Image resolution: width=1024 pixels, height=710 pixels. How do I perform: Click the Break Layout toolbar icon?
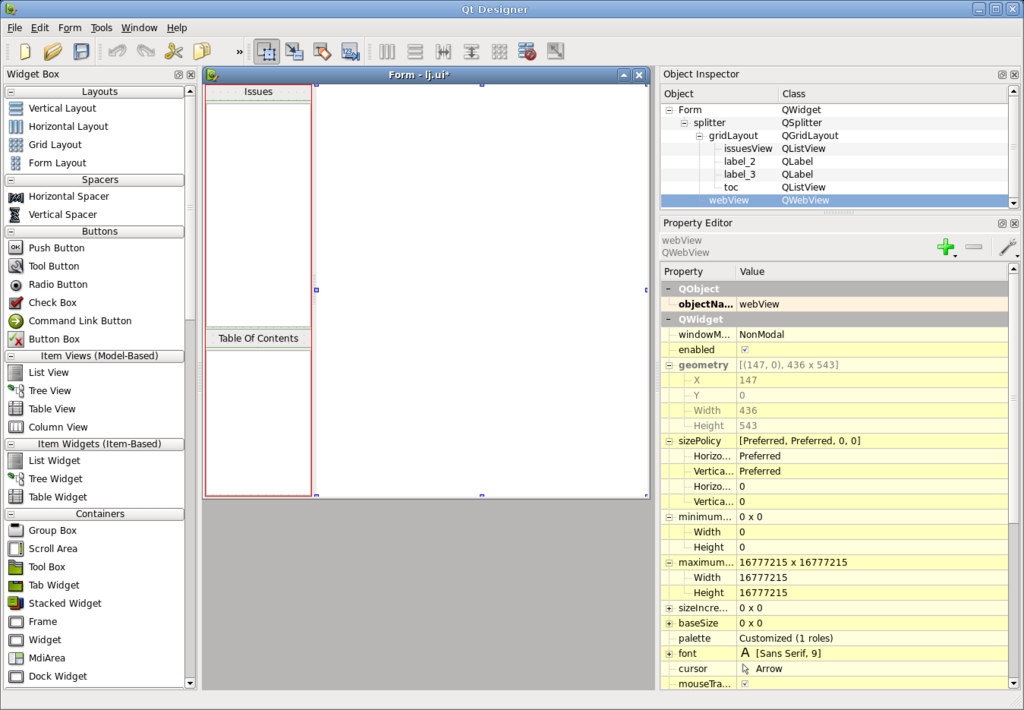click(x=527, y=51)
